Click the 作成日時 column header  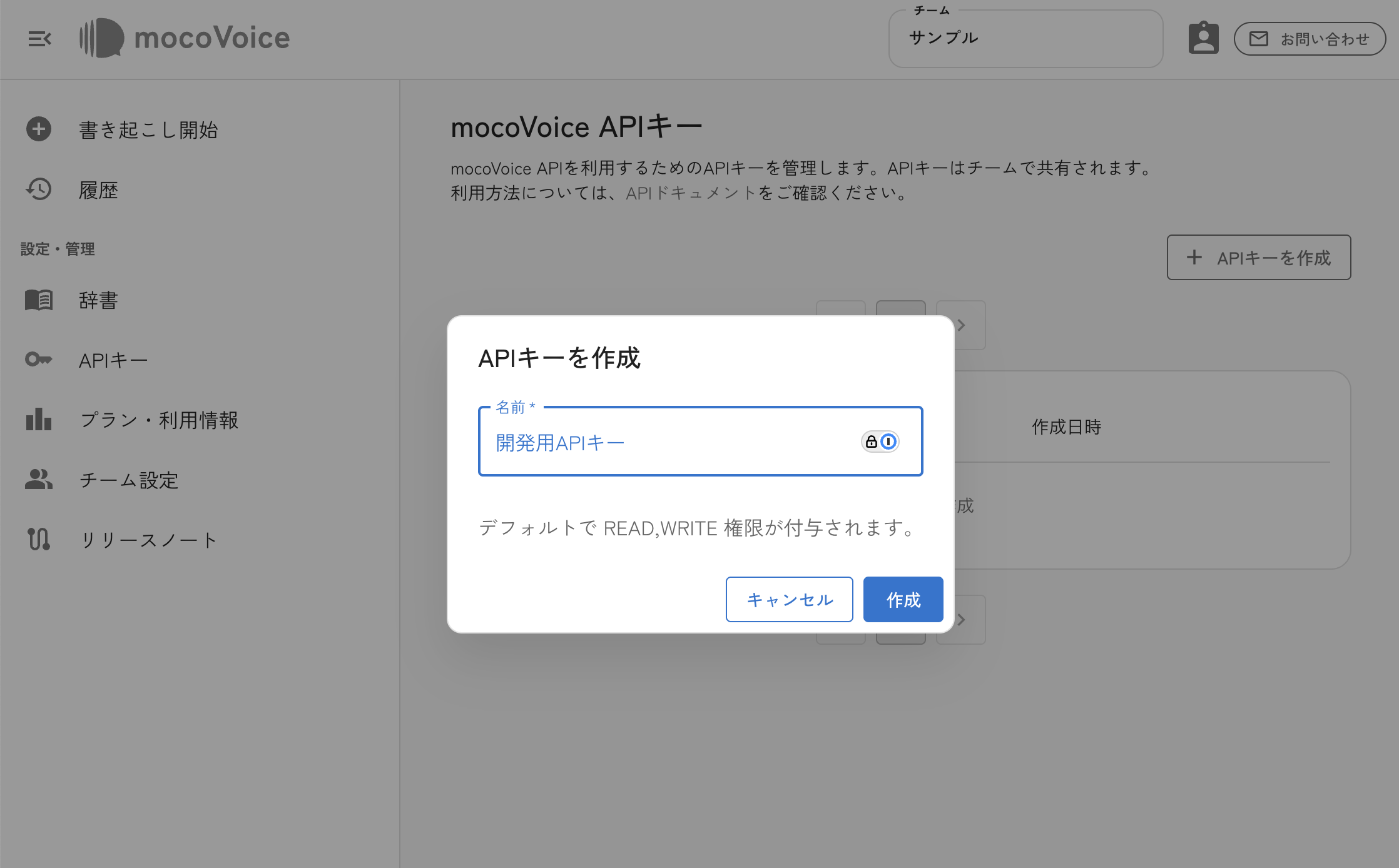click(x=1067, y=427)
